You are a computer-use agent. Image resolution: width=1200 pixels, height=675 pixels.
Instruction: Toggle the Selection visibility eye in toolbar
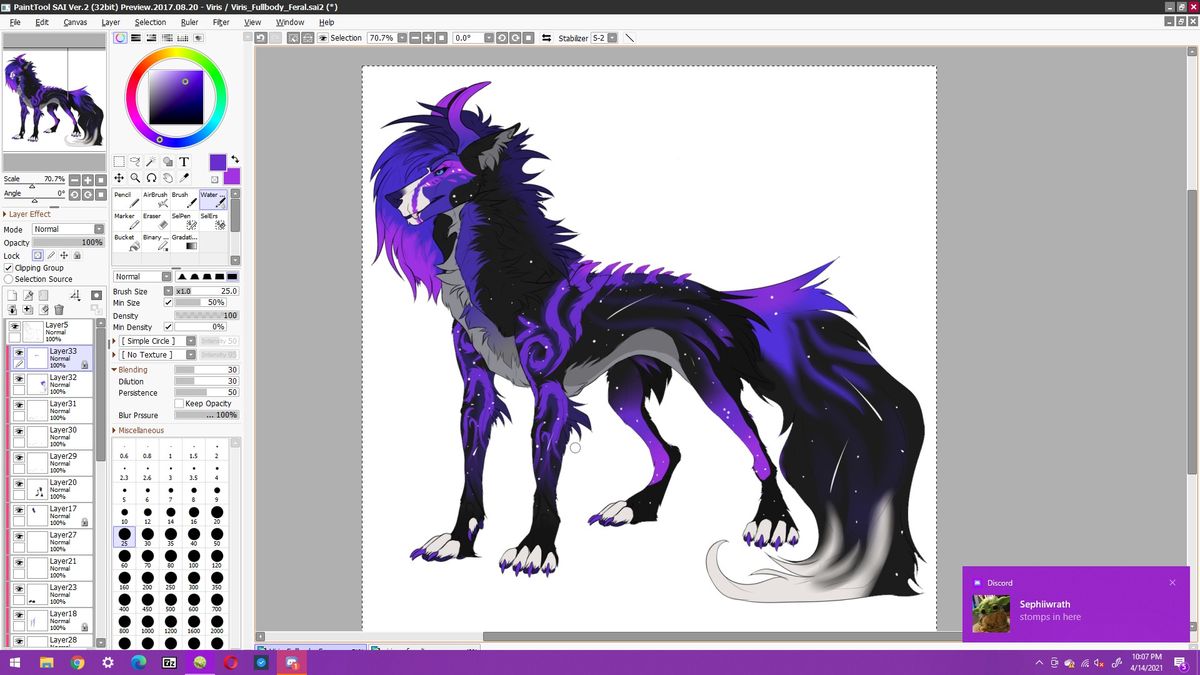pos(323,38)
